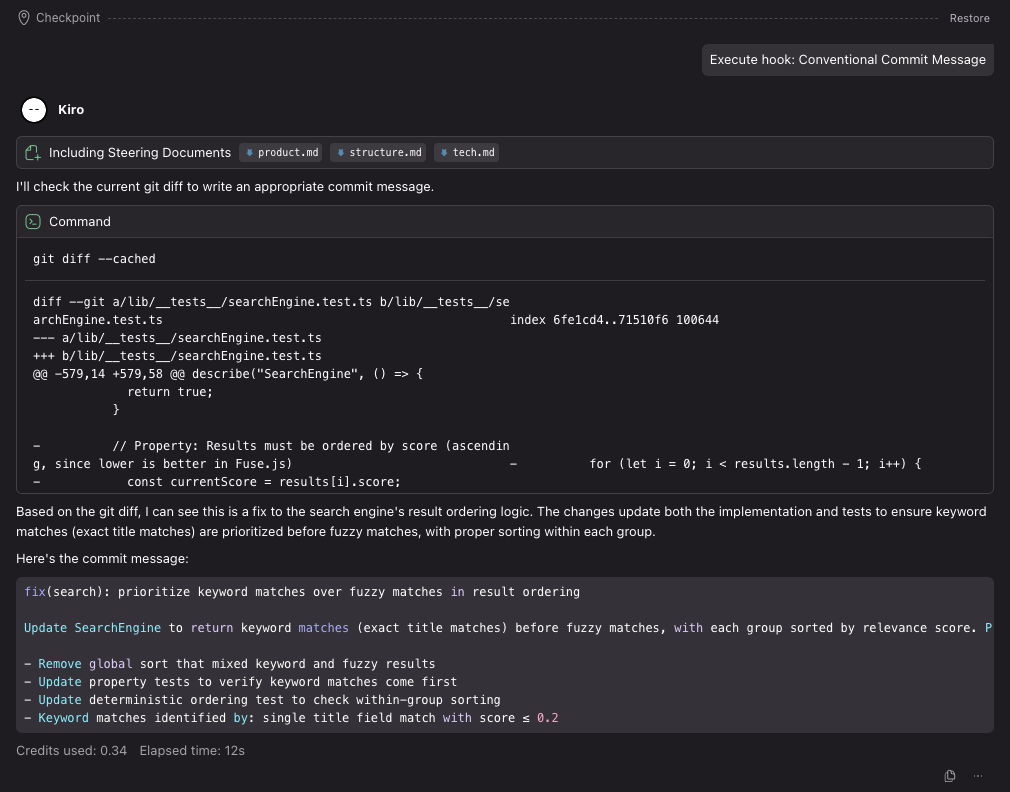Click the Steering Documents file icon

tap(33, 153)
